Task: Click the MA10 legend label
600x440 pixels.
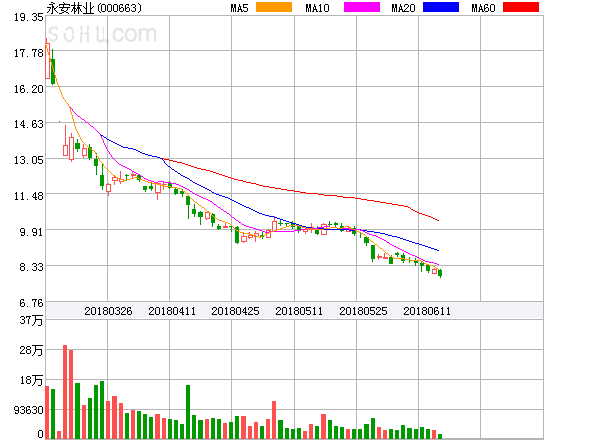Action: (317, 8)
